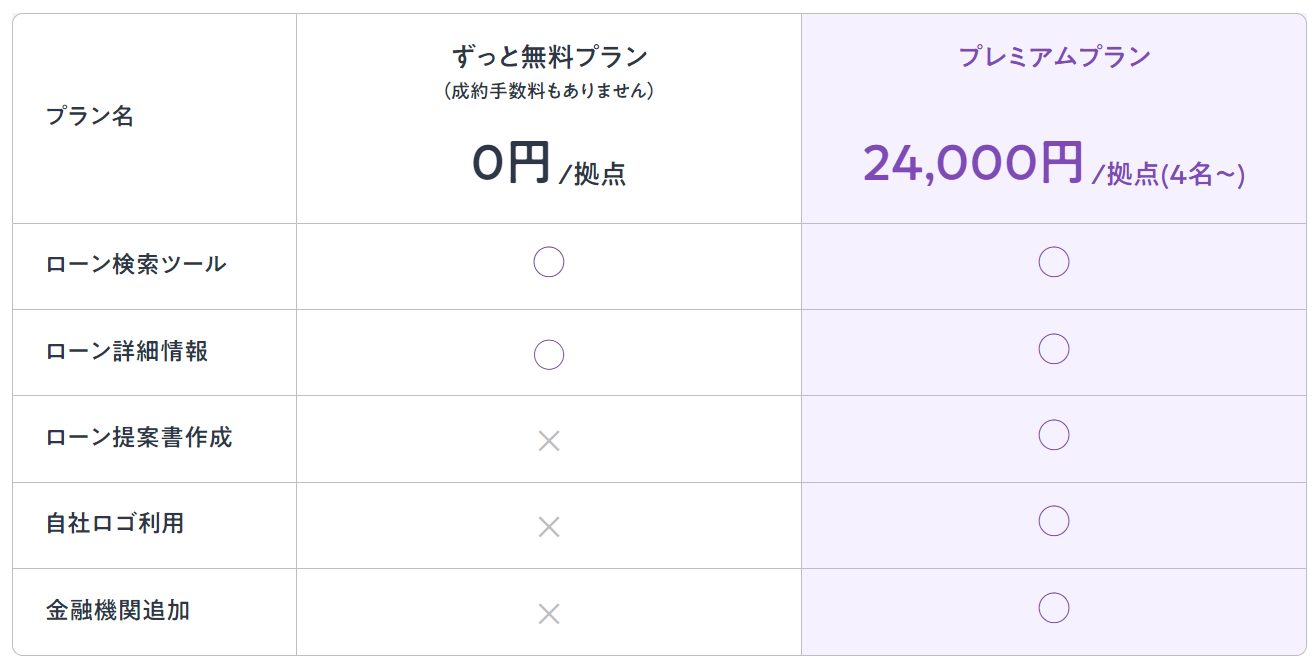Click the premium plan circle for 自社ロゴ利用
Viewport: 1316px width, 666px height.
click(x=1054, y=521)
